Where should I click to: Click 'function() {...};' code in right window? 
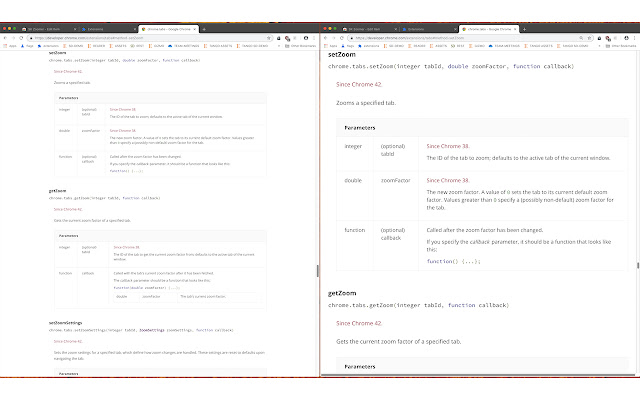(x=453, y=261)
